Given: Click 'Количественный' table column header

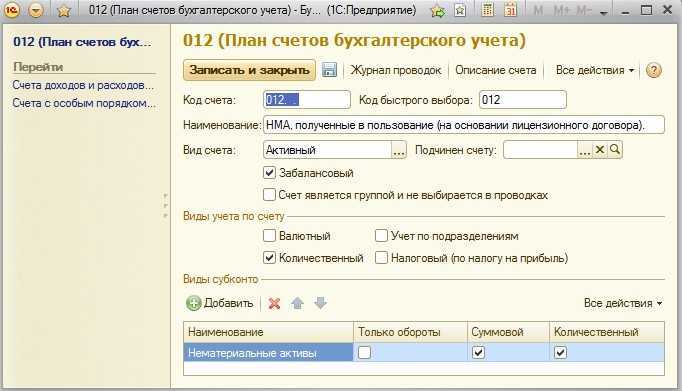Looking at the screenshot, I should [607, 332].
